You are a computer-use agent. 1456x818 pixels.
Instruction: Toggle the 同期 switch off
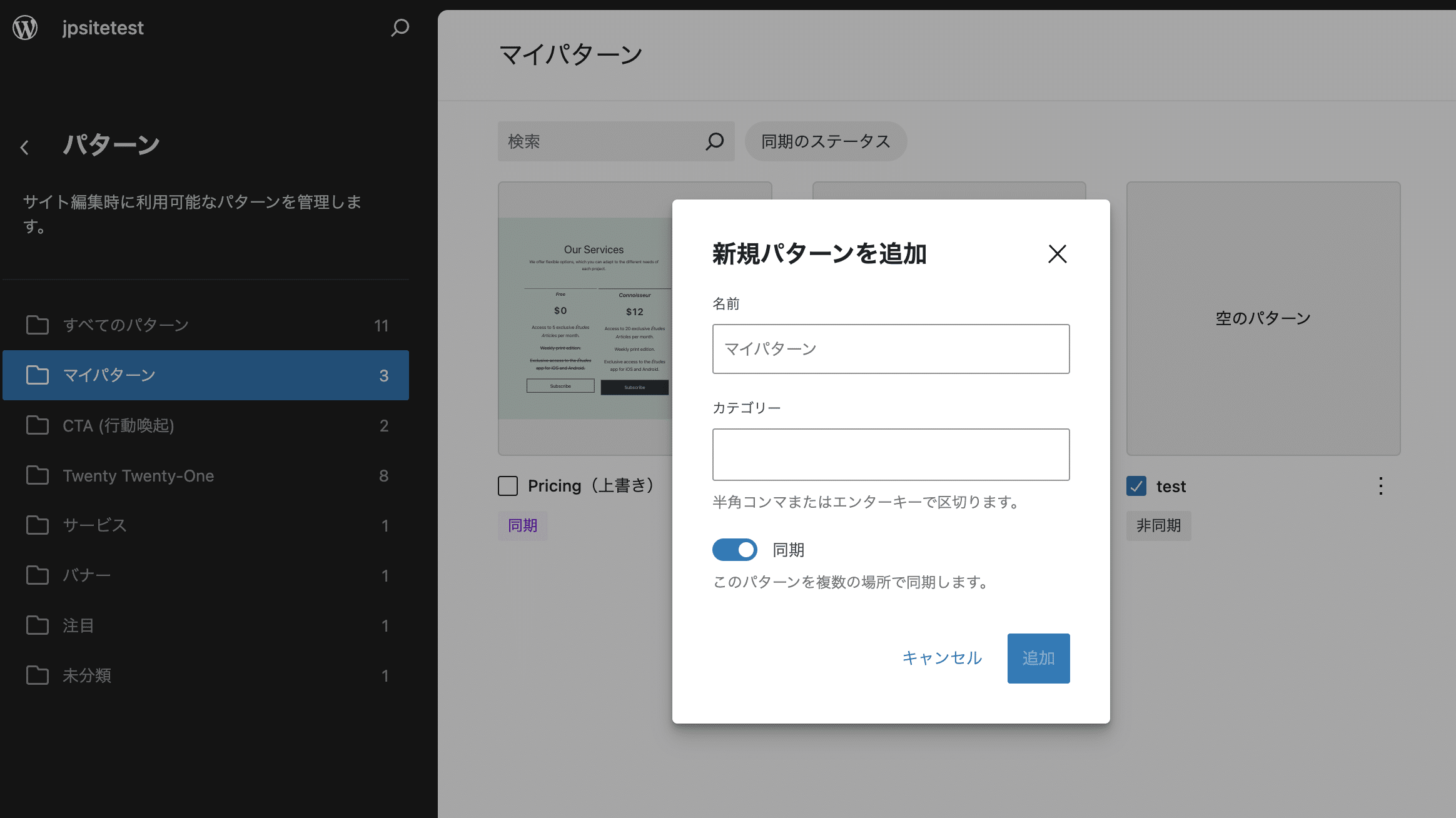click(x=735, y=550)
